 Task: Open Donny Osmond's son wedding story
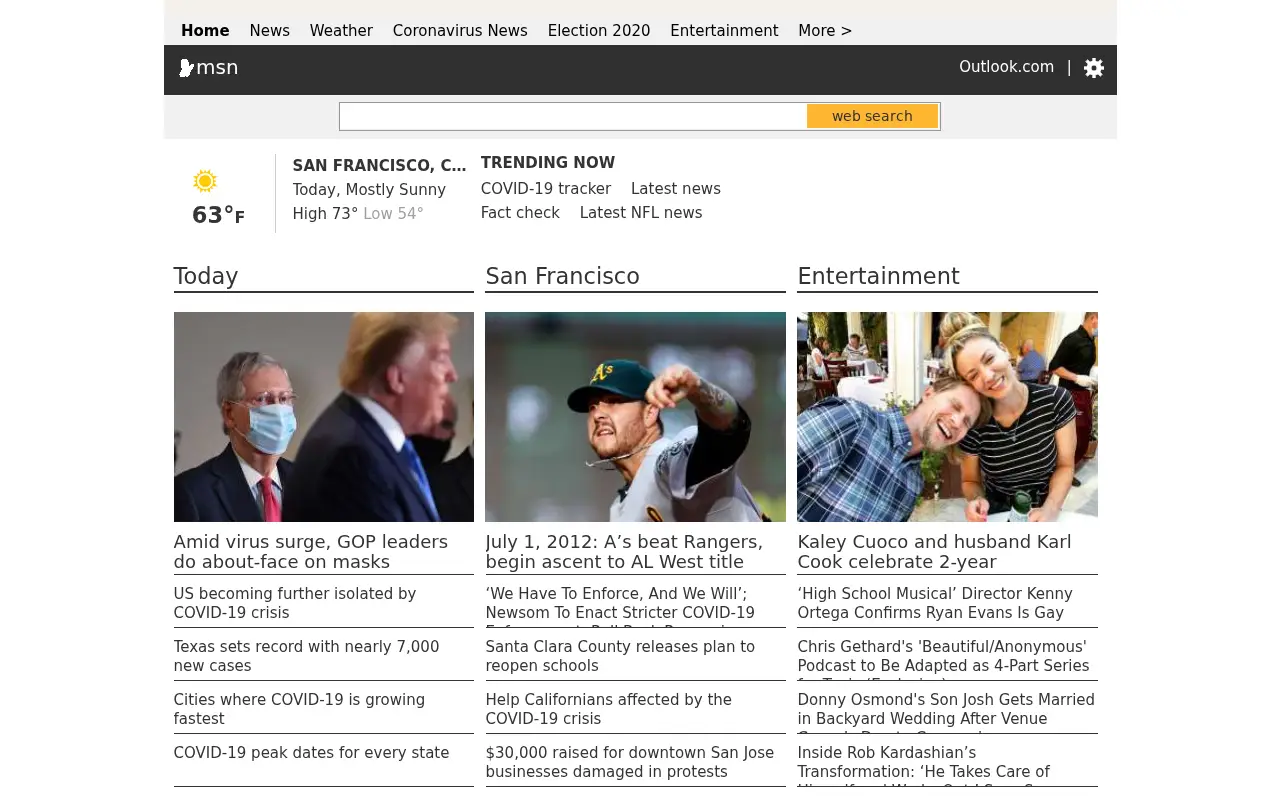click(x=946, y=711)
